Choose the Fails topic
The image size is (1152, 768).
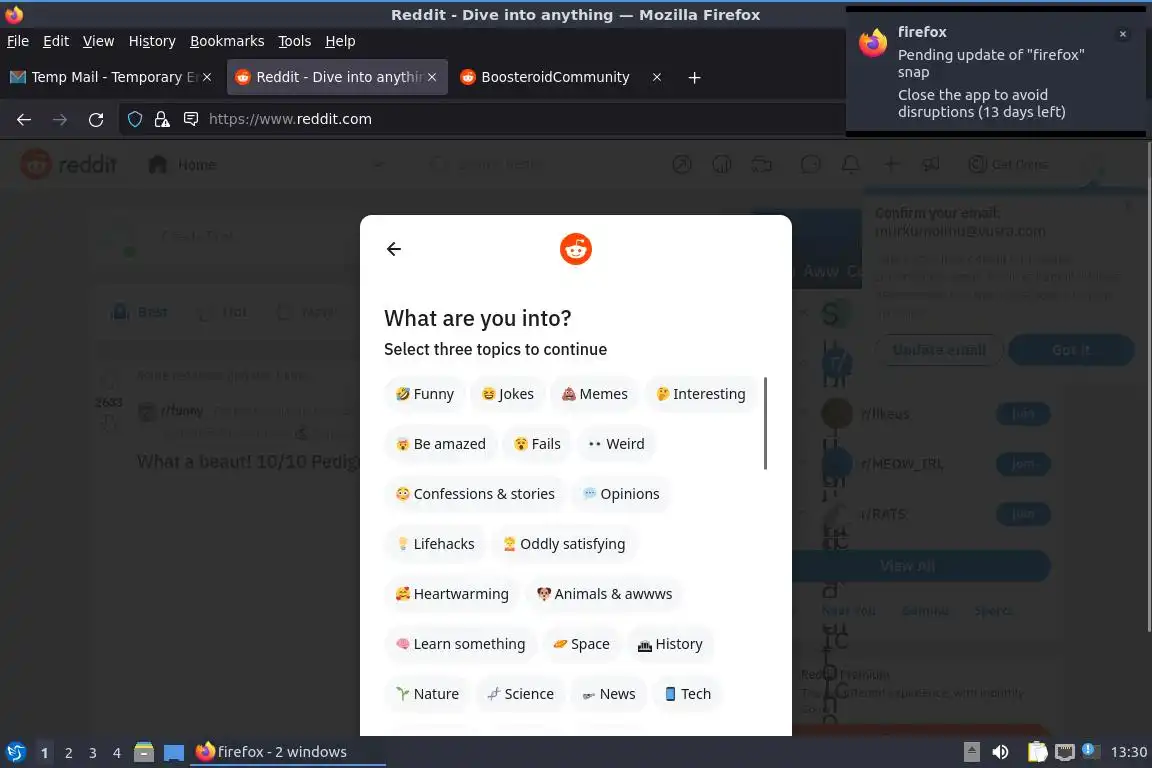click(x=537, y=444)
